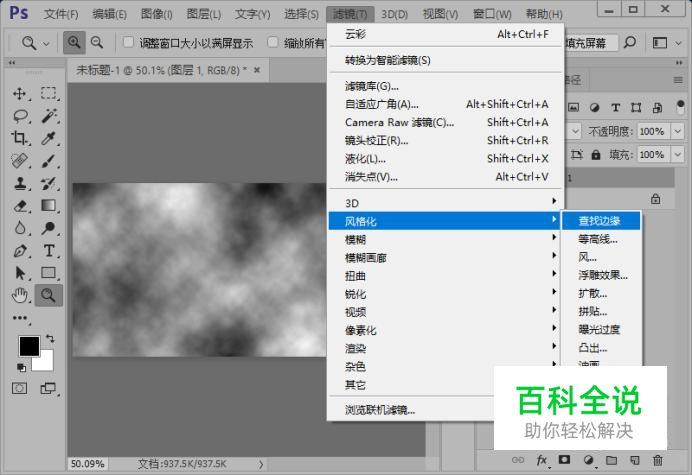Select the History Brush tool

point(48,183)
